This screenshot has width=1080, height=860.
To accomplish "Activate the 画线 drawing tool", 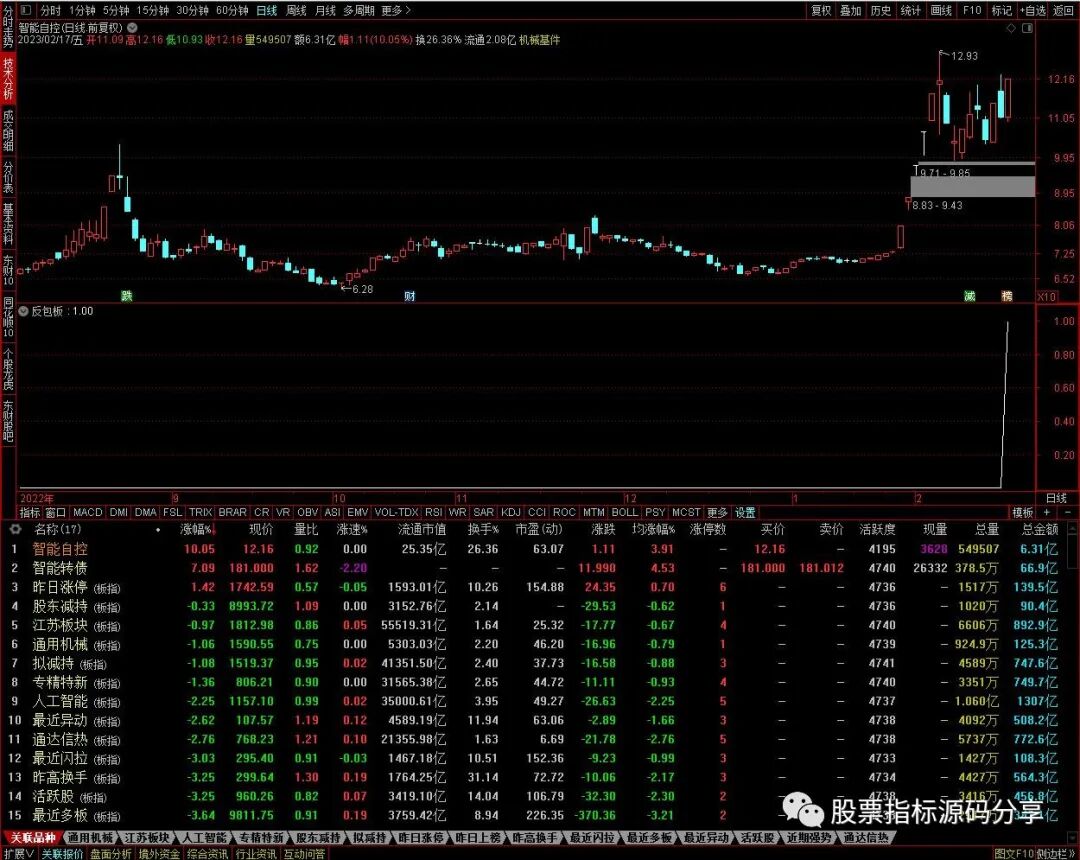I will [941, 10].
